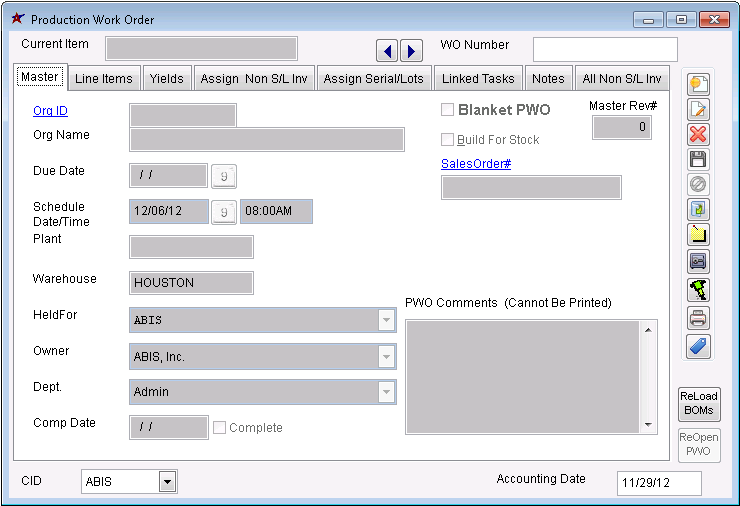Check the Build For Stock option
This screenshot has width=740, height=506.
448,140
